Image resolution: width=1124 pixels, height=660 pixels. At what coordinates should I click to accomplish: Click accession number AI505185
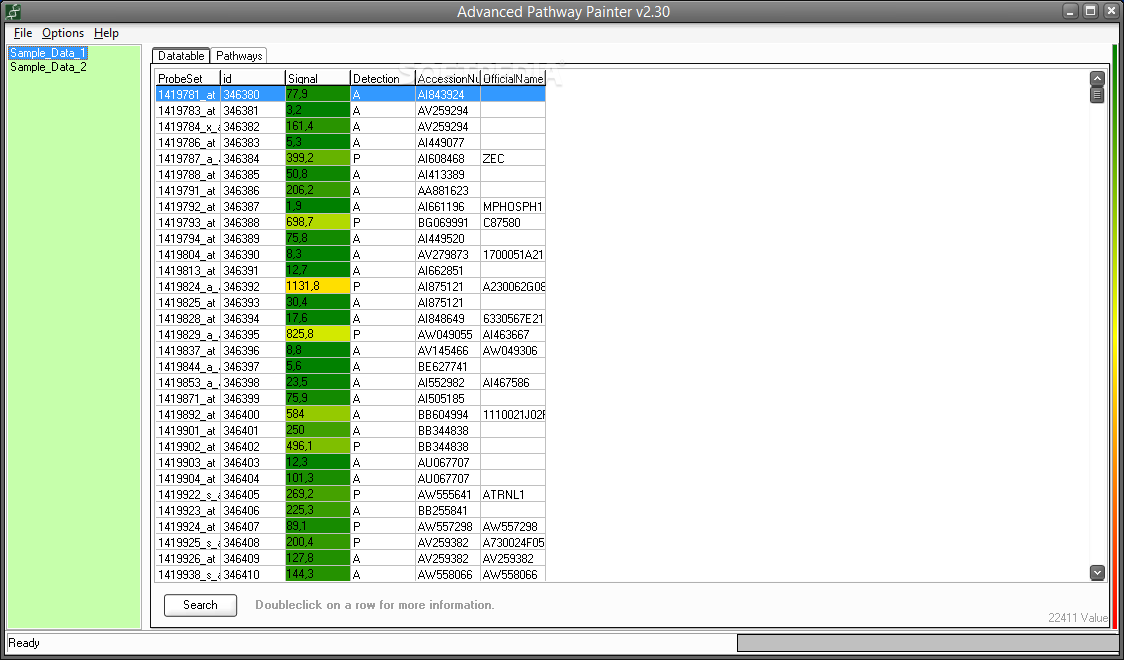(x=447, y=398)
